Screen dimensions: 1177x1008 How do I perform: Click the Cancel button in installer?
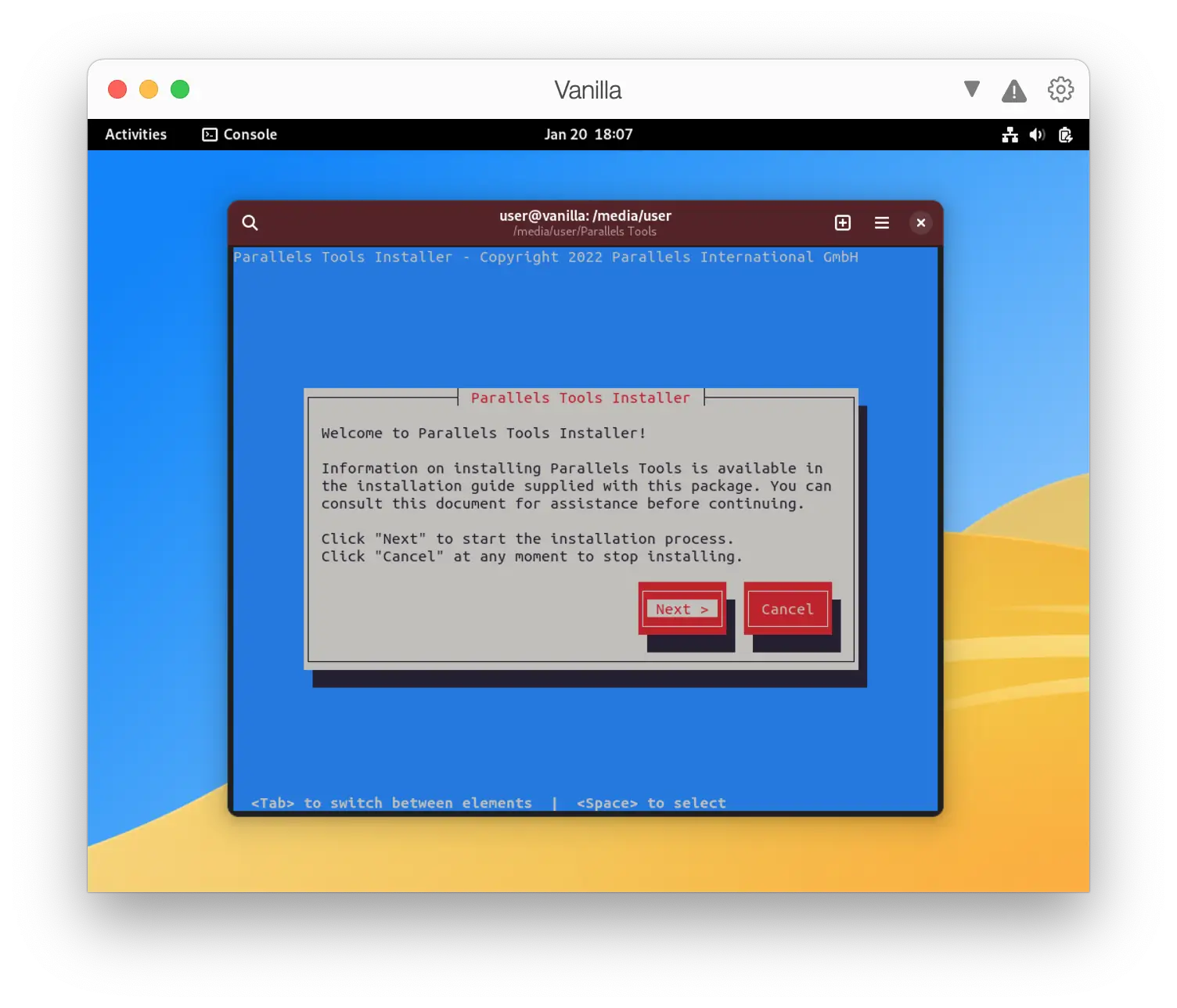[787, 609]
